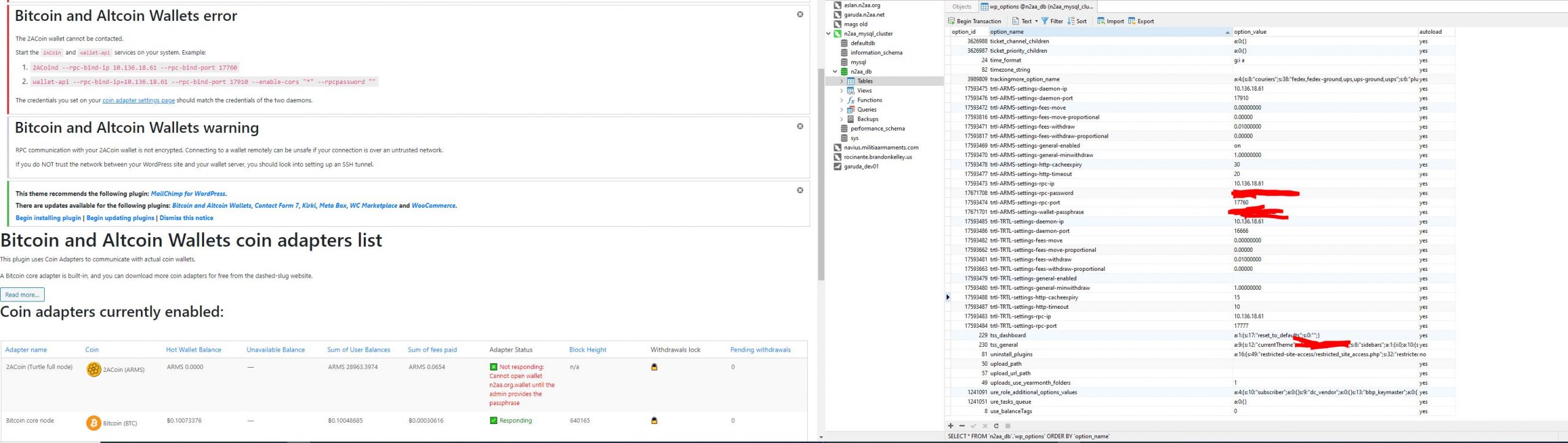Expand the Backups node
The image size is (1568, 443).
[842, 119]
